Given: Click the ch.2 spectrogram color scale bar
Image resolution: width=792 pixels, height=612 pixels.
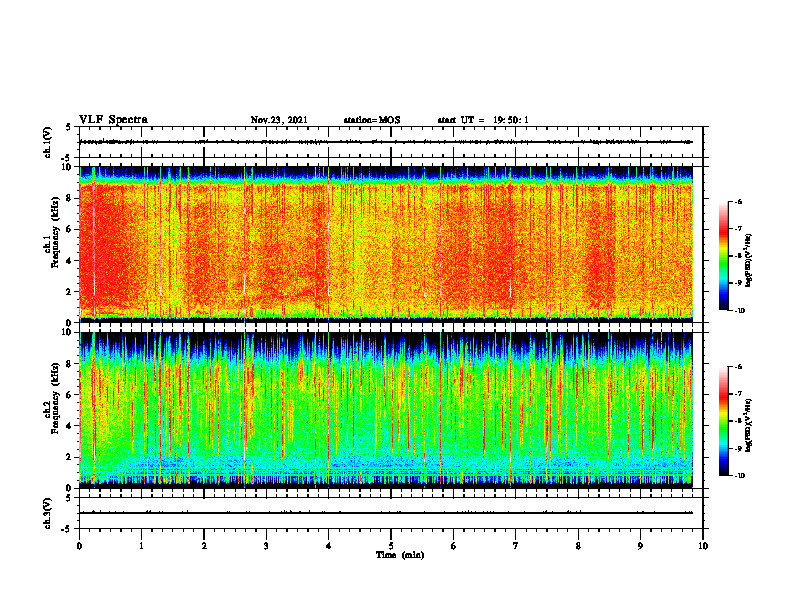Looking at the screenshot, I should pos(723,421).
